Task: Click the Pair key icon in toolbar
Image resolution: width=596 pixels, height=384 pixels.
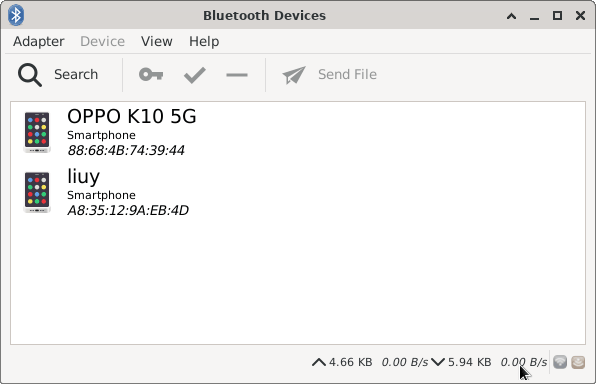Action: click(x=151, y=75)
